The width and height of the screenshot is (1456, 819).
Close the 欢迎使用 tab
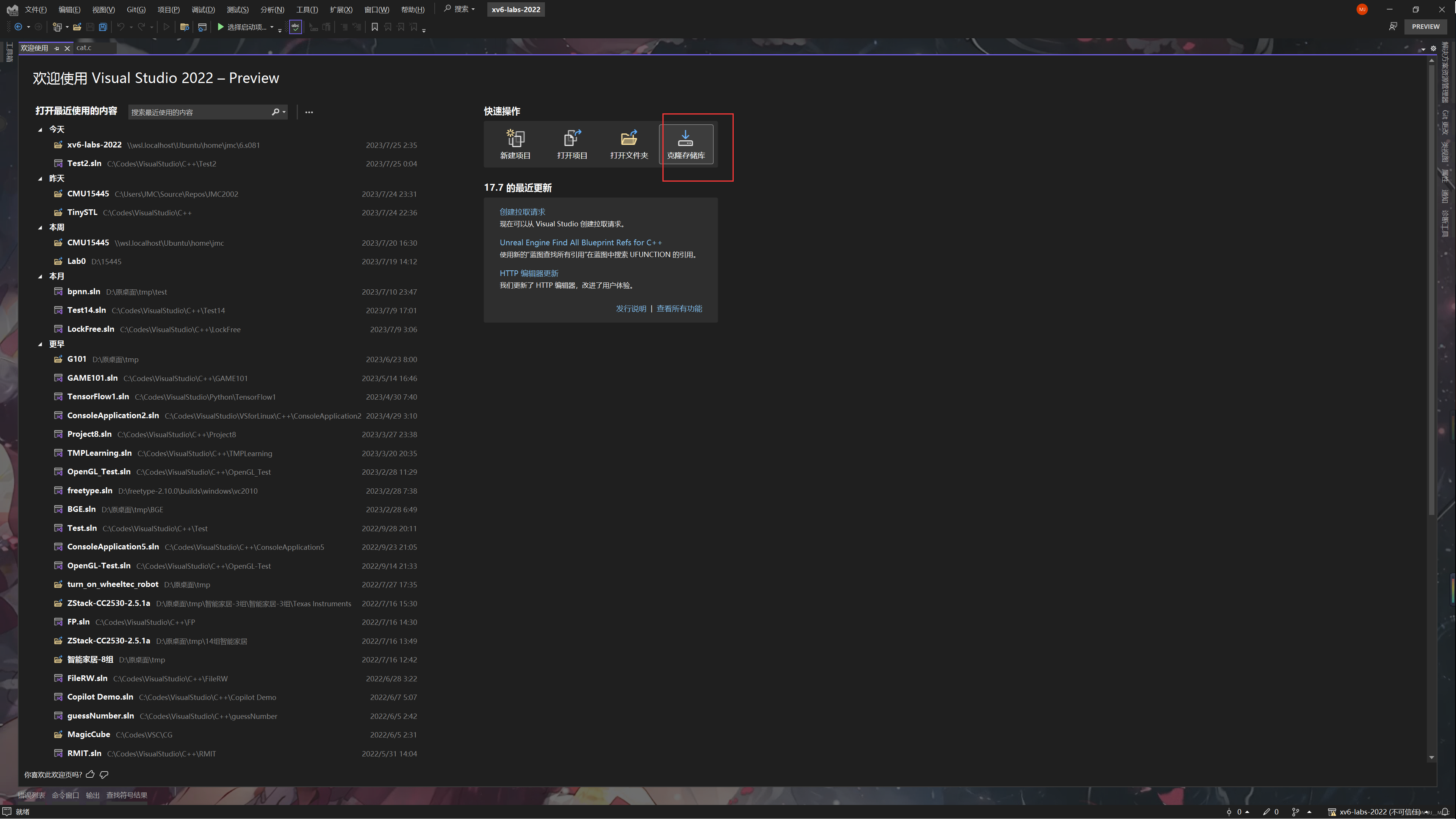point(67,48)
